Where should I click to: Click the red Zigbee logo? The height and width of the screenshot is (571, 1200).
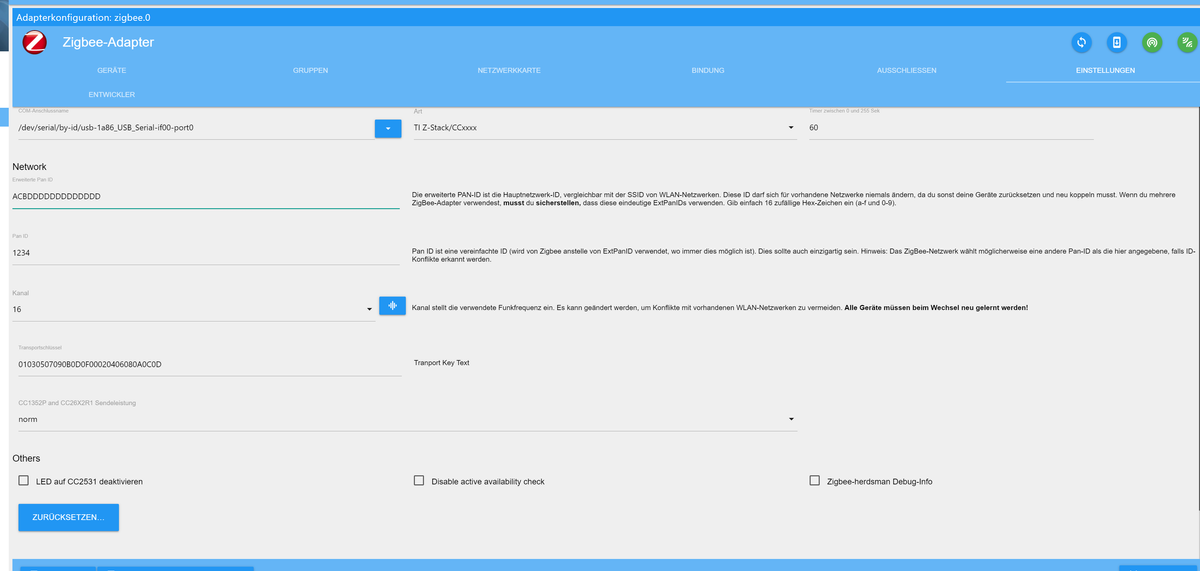pyautogui.click(x=35, y=42)
